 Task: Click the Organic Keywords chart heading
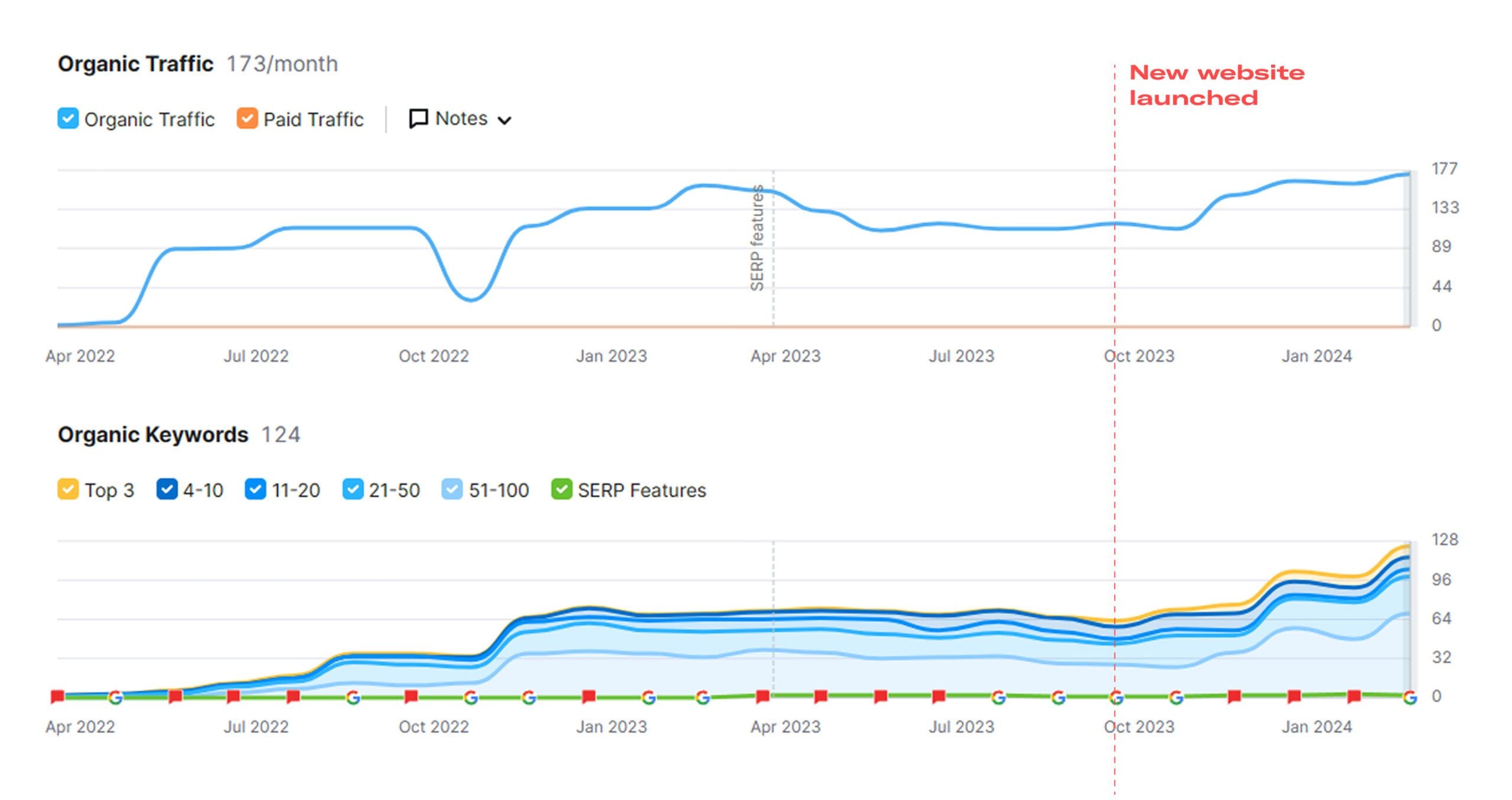tap(153, 434)
